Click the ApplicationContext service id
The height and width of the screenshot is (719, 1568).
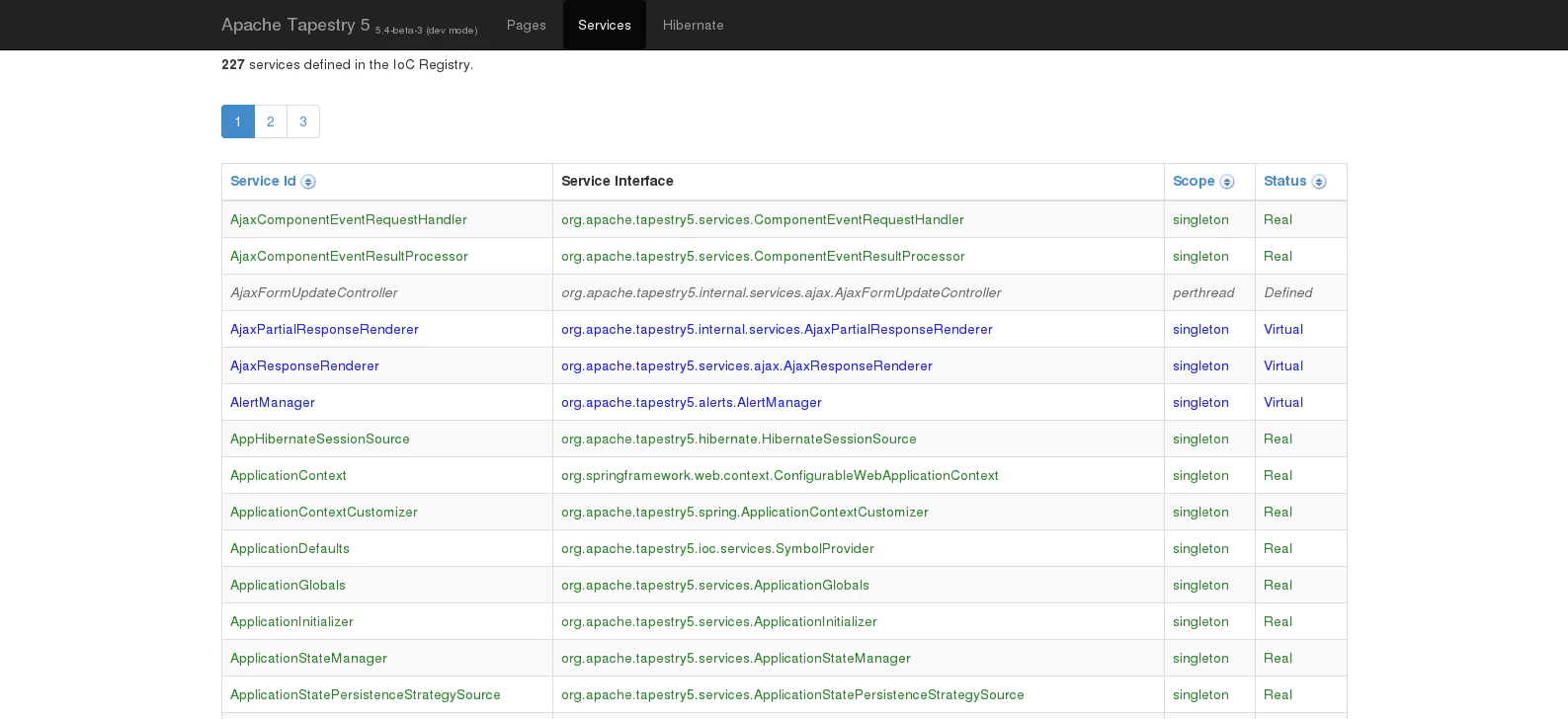pos(289,475)
